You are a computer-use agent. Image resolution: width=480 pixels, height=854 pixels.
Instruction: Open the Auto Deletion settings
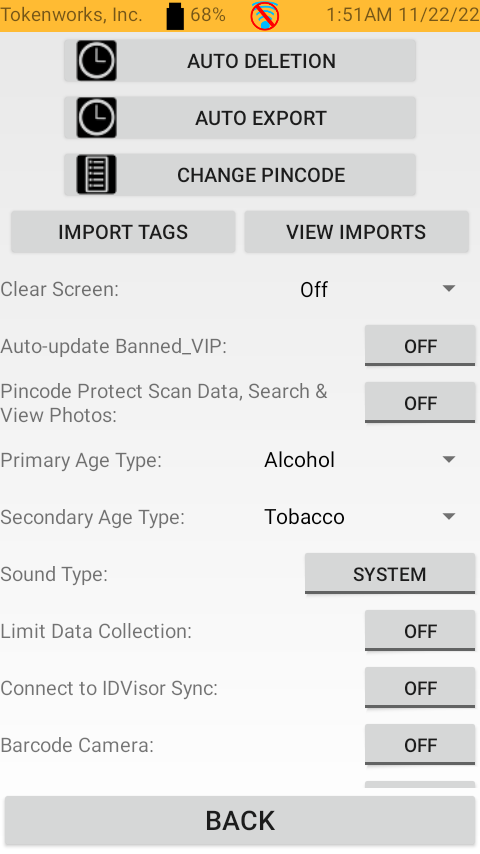pos(240,61)
